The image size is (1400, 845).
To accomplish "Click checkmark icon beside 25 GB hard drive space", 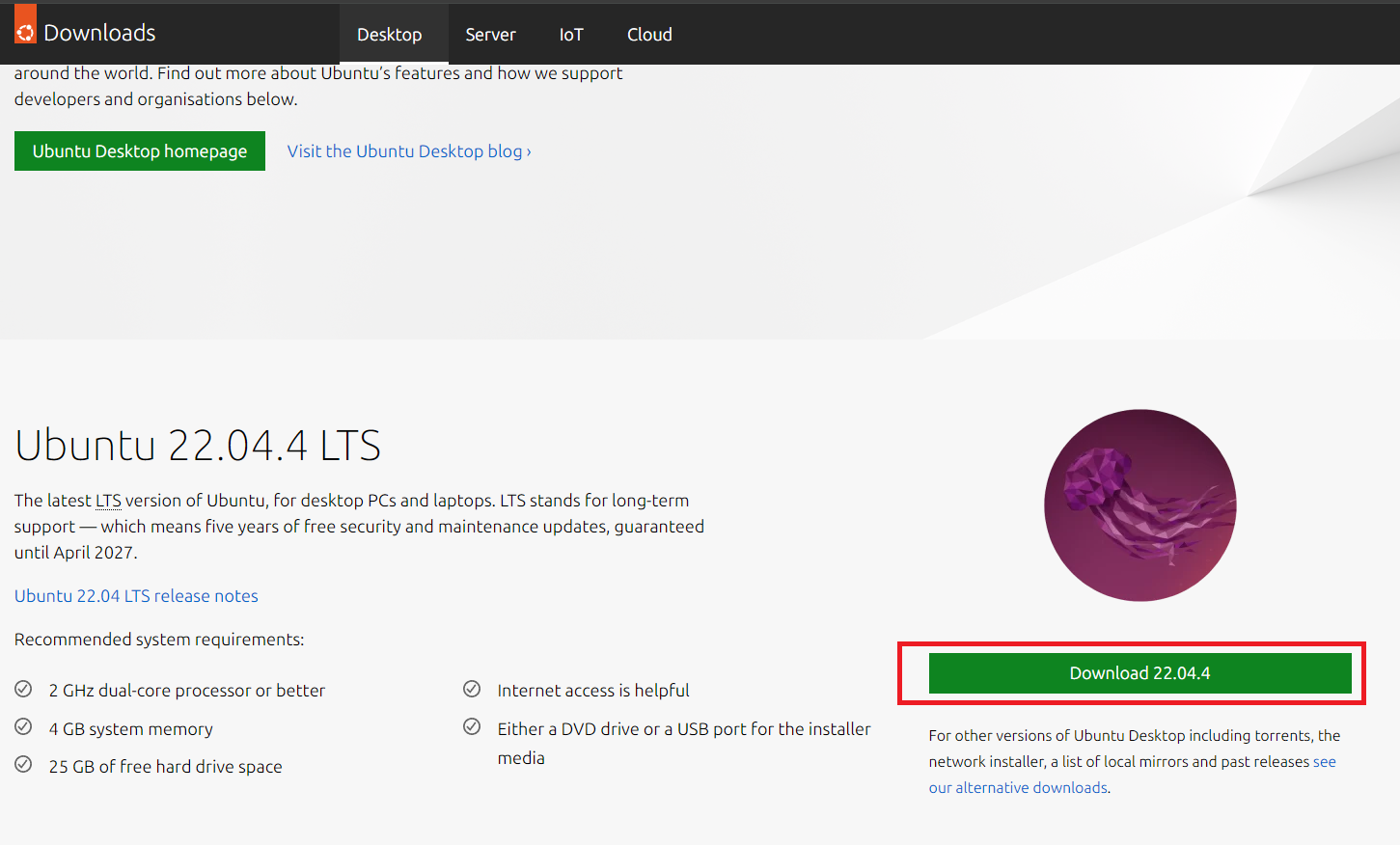I will tap(24, 764).
